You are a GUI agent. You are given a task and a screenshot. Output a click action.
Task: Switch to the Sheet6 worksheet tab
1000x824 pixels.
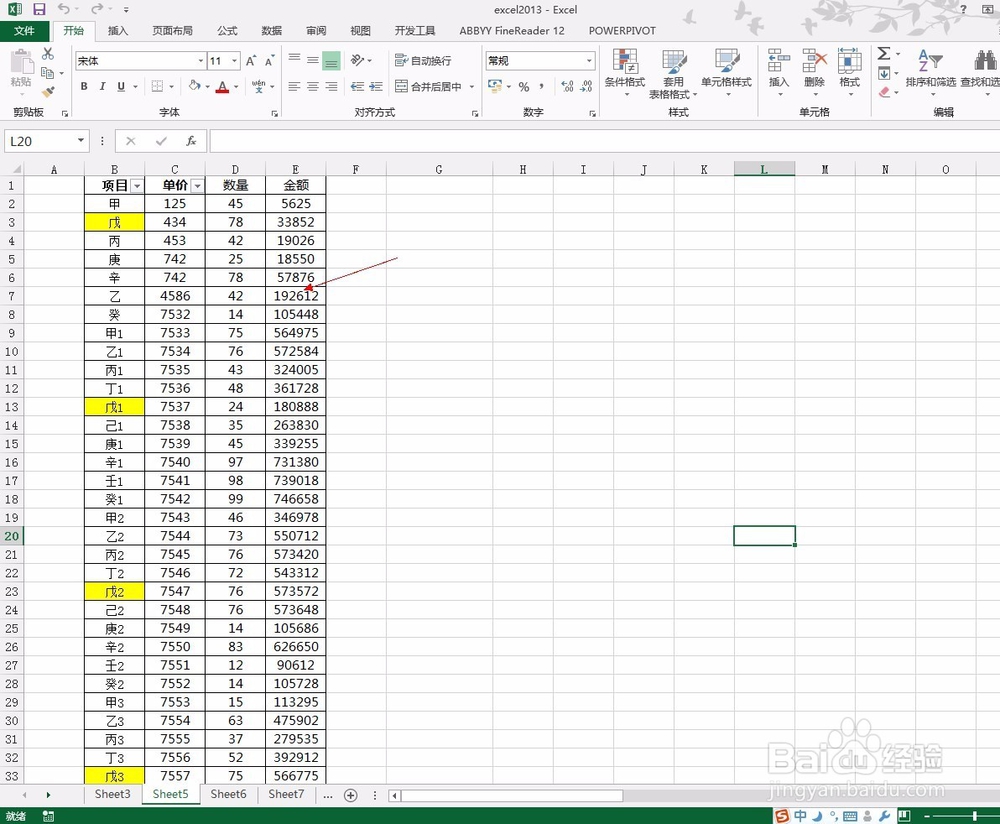click(228, 794)
